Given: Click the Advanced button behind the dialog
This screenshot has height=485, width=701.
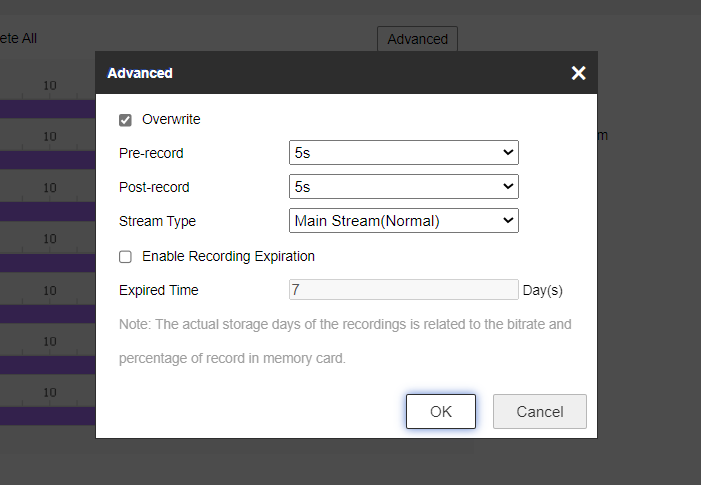Looking at the screenshot, I should [x=417, y=39].
